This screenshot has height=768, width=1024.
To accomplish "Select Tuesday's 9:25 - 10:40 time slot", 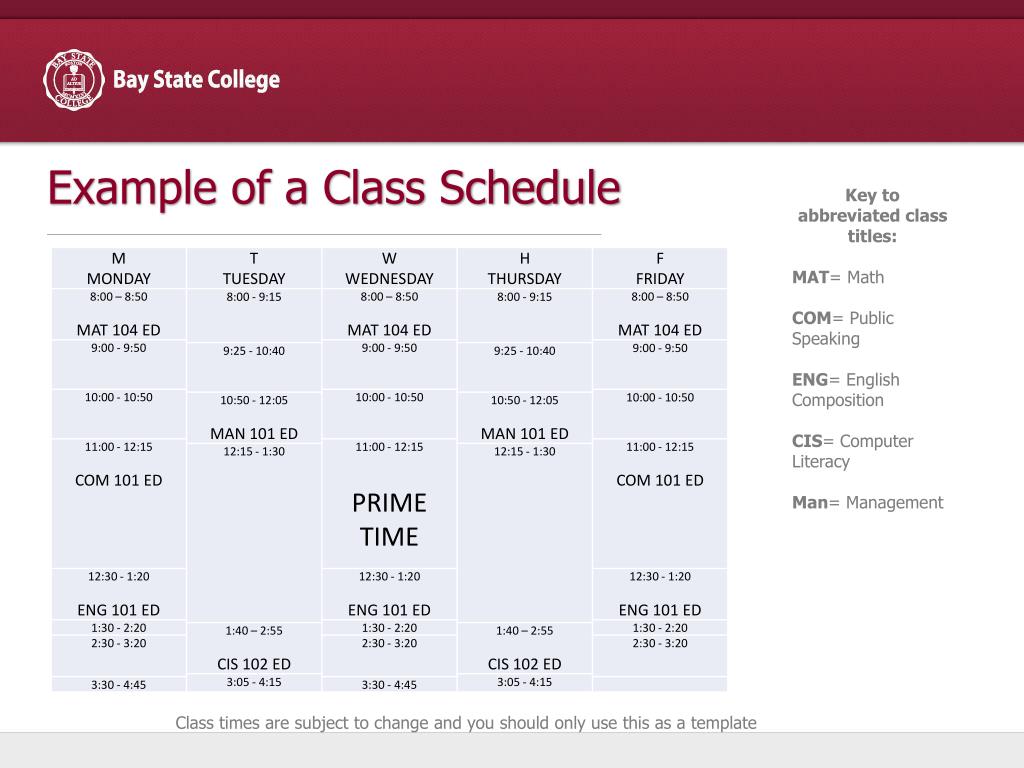I will pos(254,351).
